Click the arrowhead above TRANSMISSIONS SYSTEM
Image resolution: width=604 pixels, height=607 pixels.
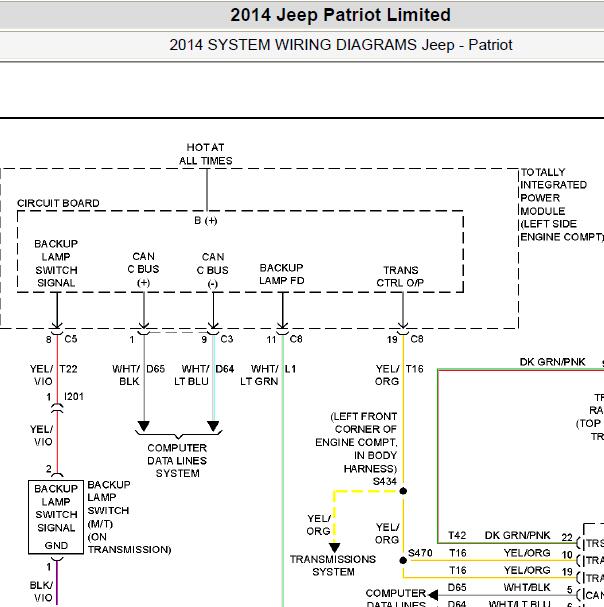coord(335,548)
